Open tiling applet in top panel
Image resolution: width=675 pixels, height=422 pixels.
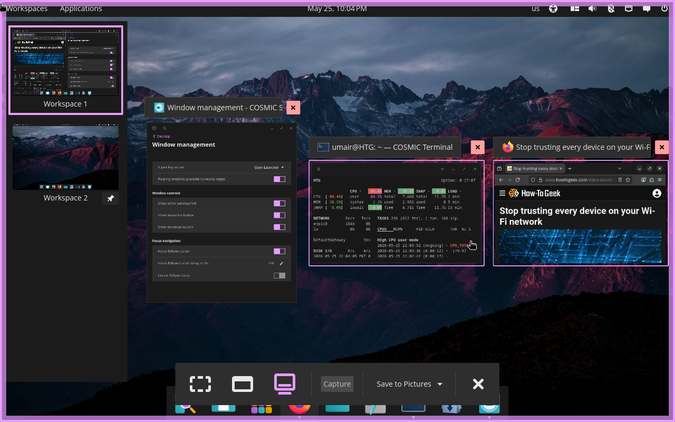575,9
